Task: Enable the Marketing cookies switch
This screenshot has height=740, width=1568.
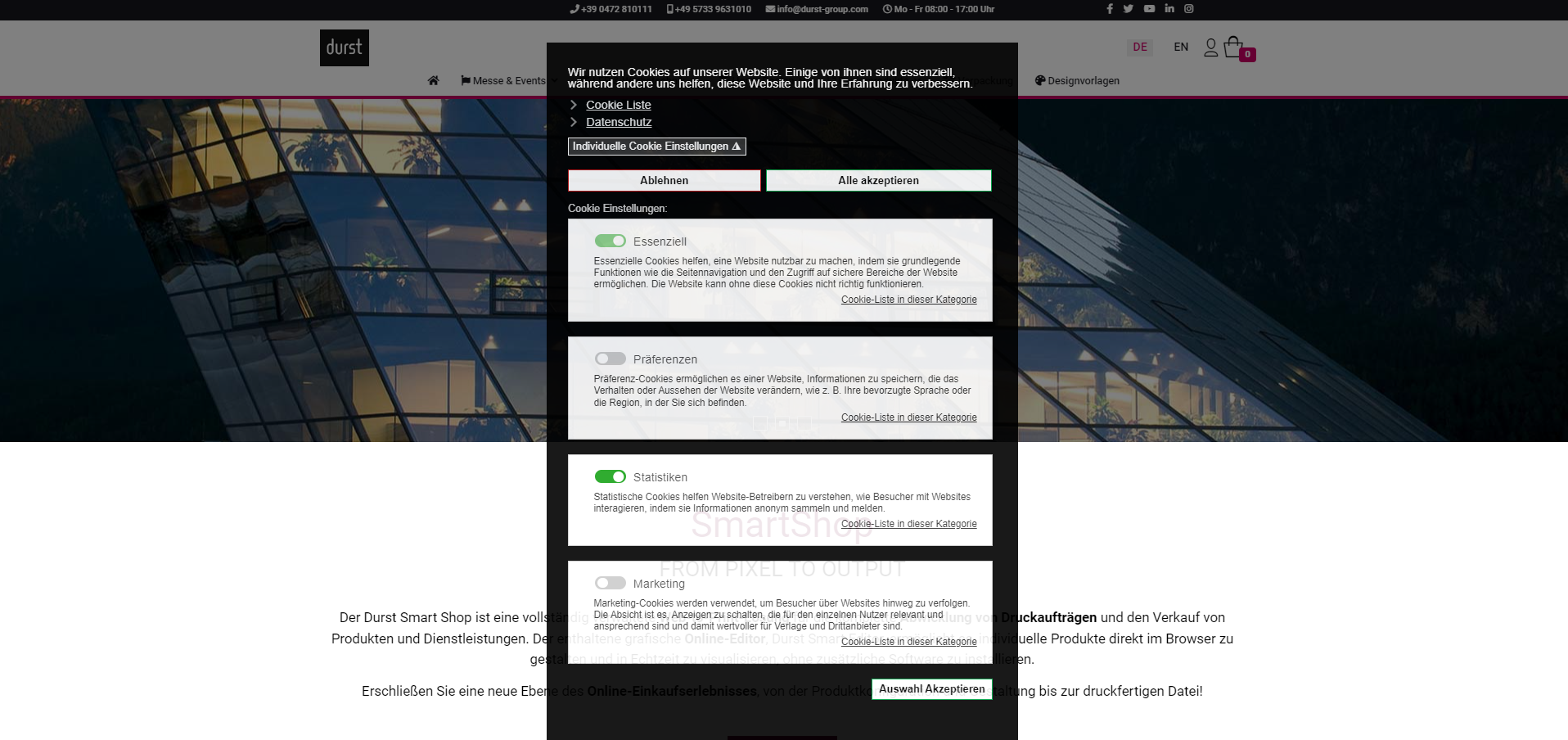Action: click(x=611, y=583)
